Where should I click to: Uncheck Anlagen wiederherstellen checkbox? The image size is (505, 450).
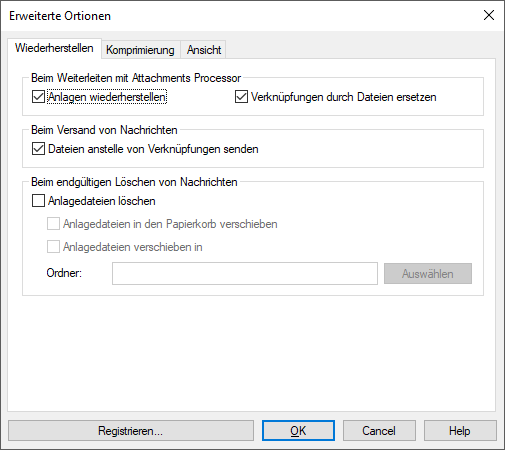click(x=38, y=97)
